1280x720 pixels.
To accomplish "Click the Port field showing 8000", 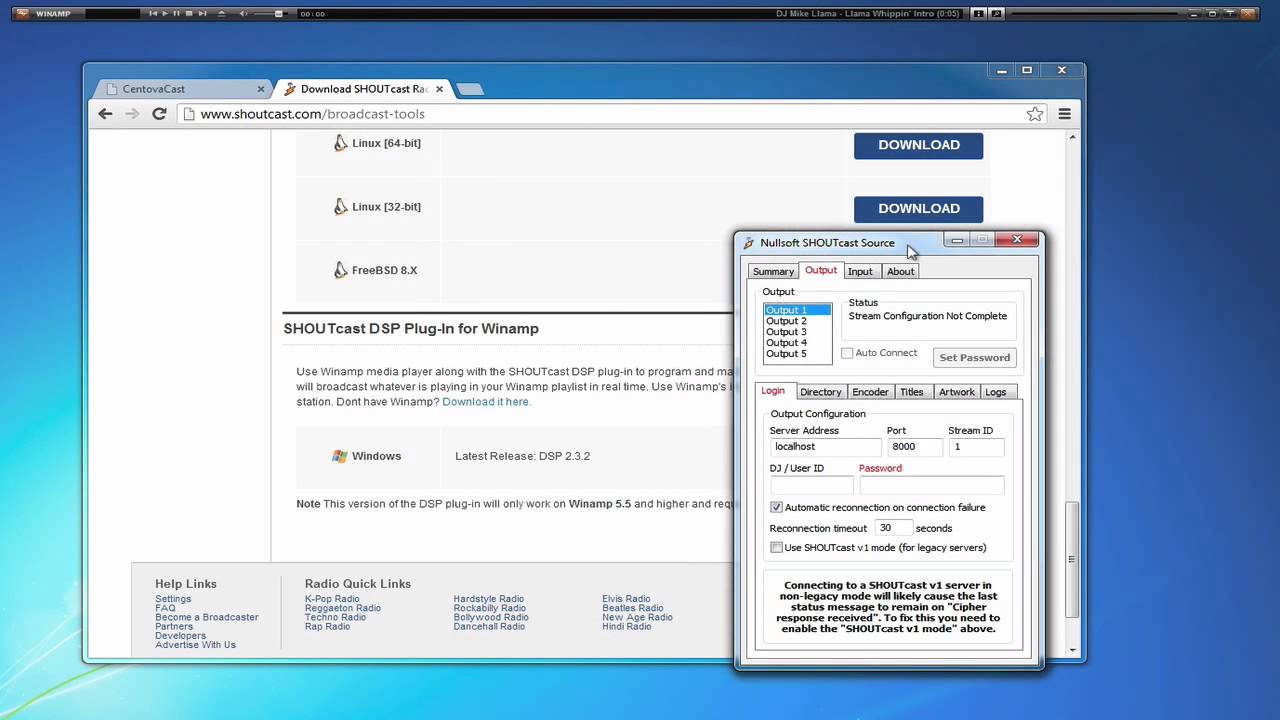I will pos(914,447).
